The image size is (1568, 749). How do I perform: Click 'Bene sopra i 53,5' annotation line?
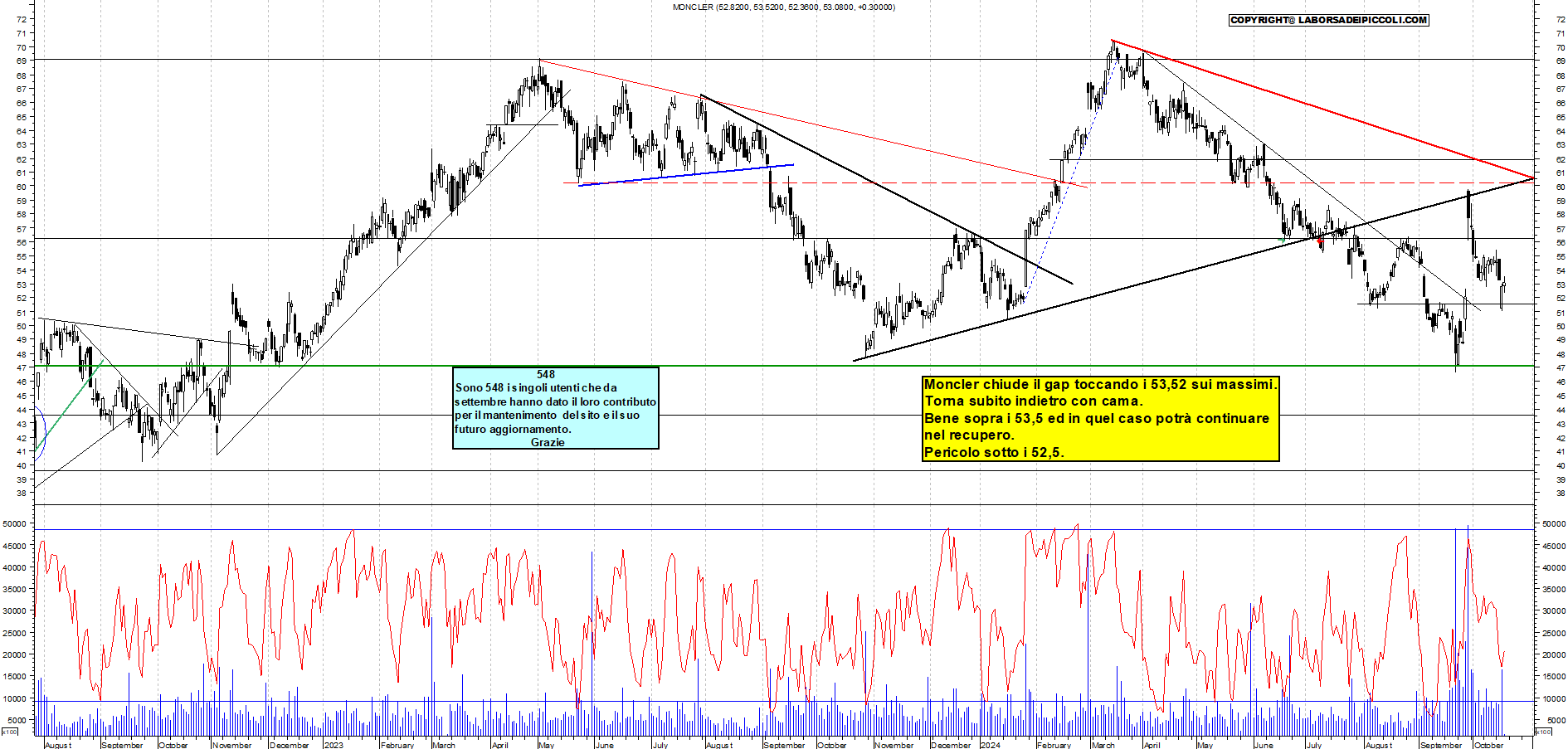pos(1097,418)
